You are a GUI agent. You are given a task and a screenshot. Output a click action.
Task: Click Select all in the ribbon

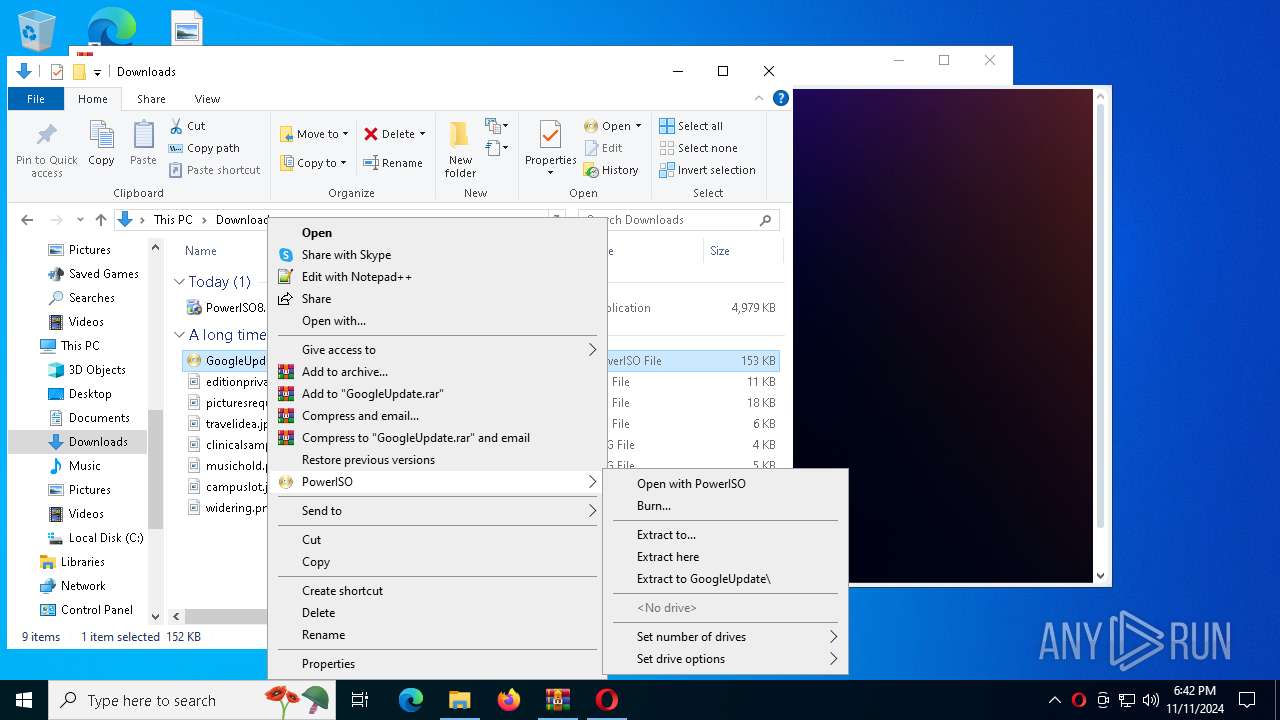click(x=691, y=126)
